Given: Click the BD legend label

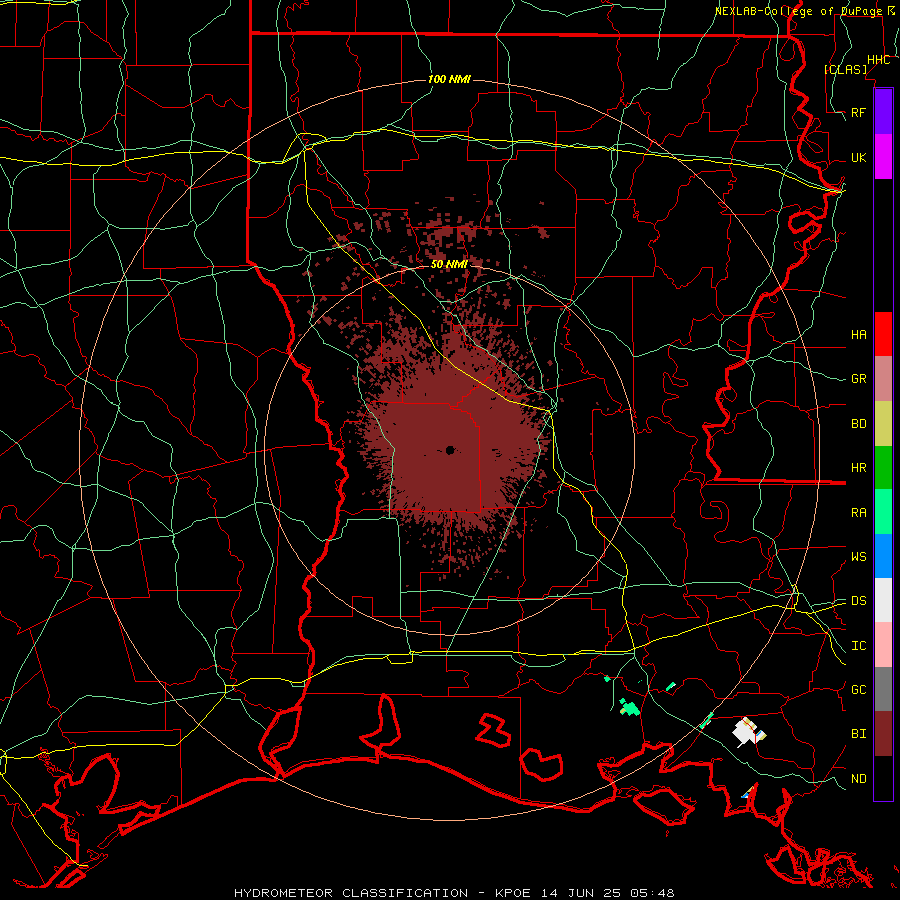Looking at the screenshot, I should click(x=858, y=424).
